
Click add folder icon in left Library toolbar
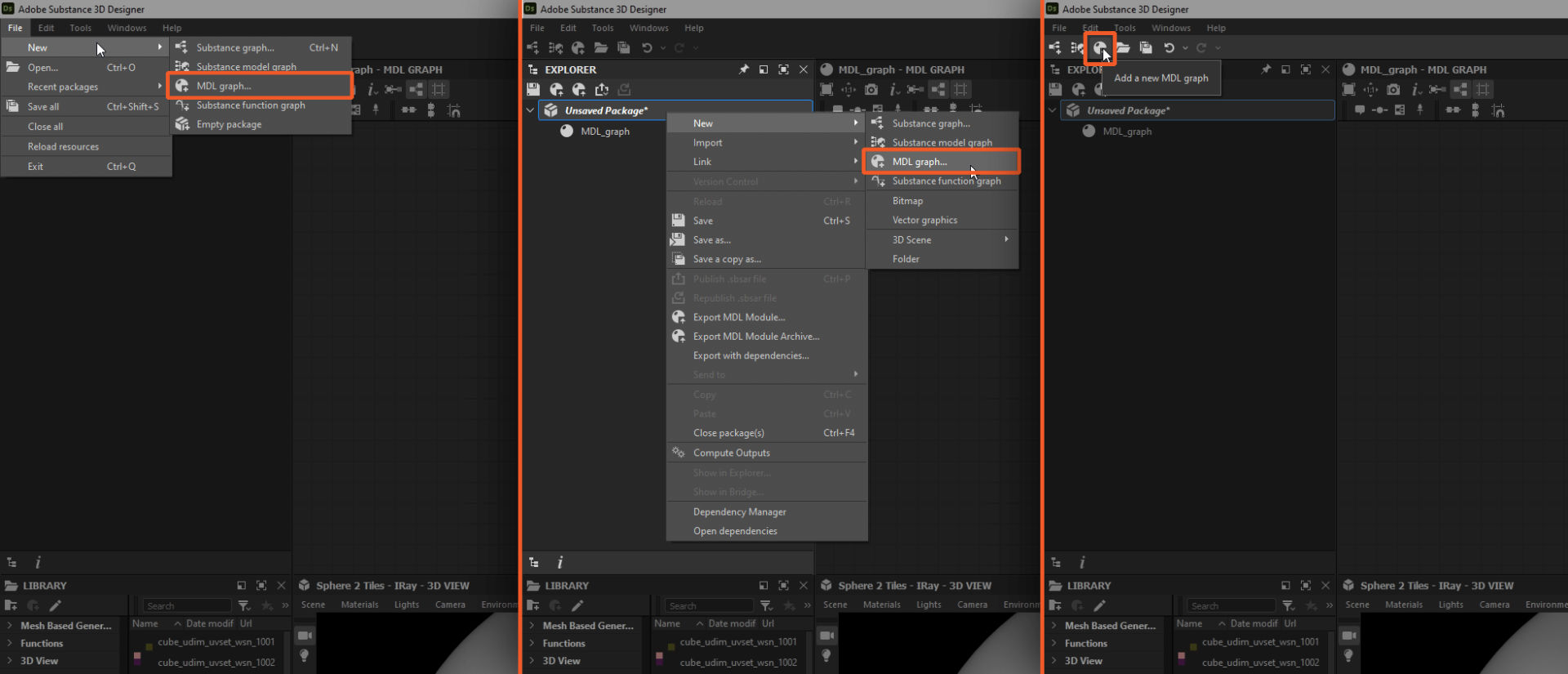11,605
